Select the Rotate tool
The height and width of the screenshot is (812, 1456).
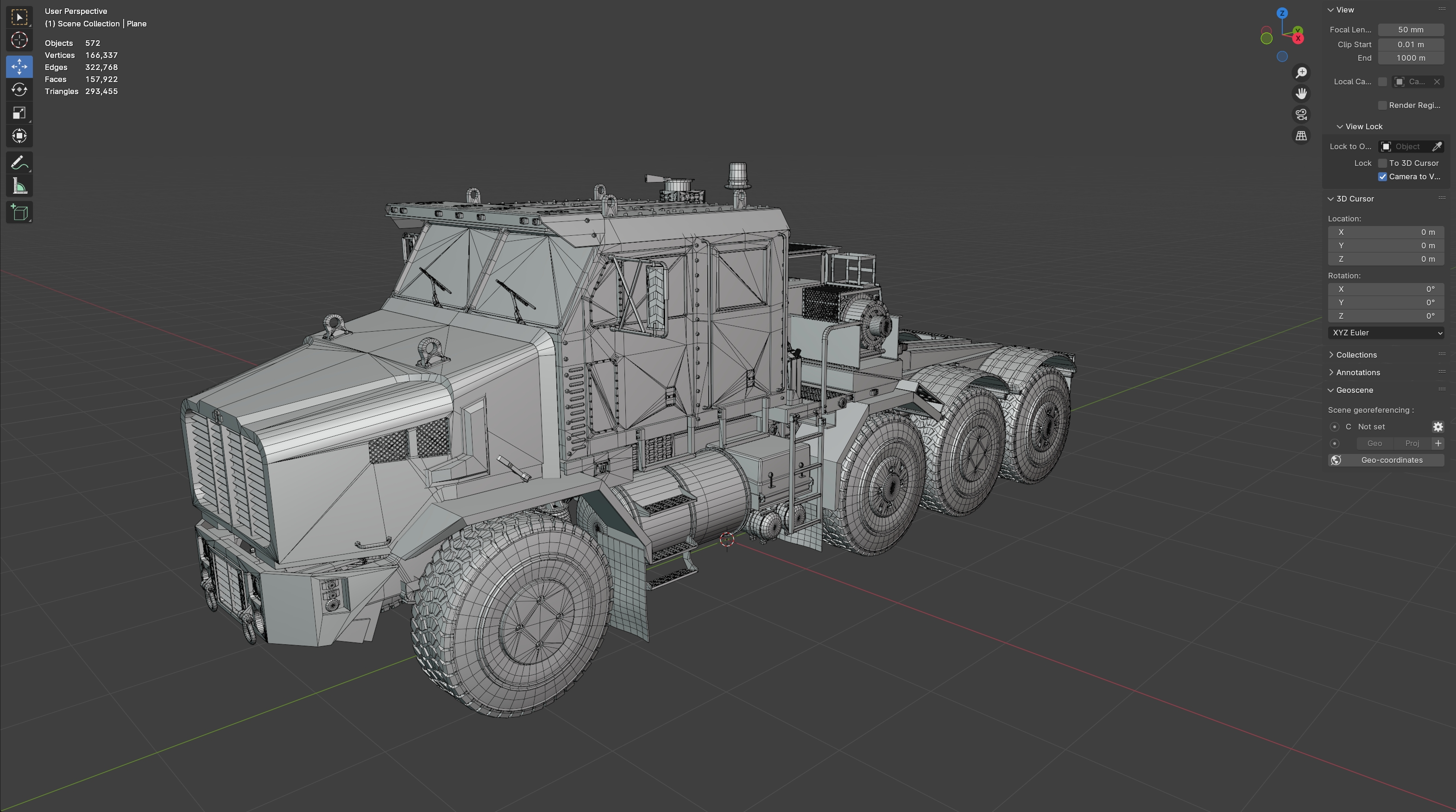point(19,90)
